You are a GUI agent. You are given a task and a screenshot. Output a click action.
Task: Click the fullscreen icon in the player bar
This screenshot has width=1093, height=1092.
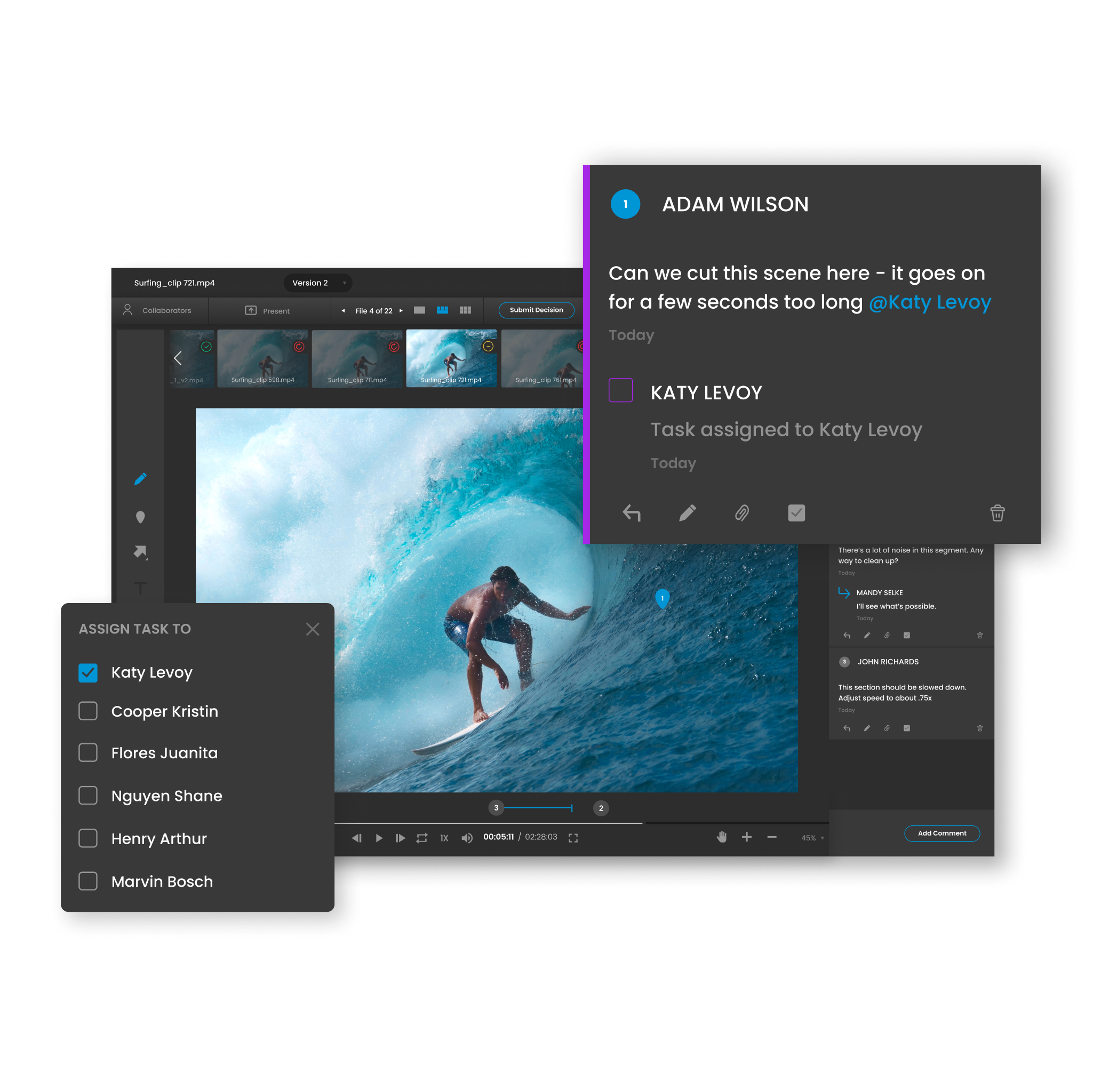point(573,838)
